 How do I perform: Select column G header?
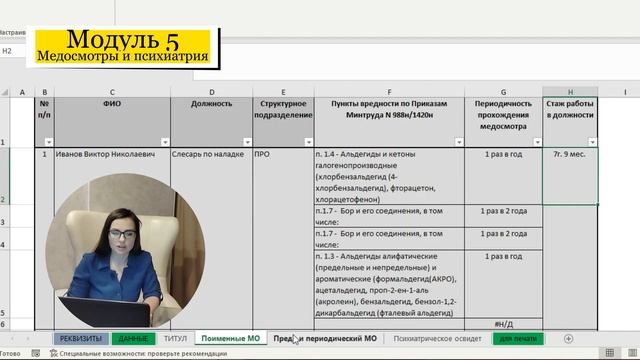[x=503, y=92]
